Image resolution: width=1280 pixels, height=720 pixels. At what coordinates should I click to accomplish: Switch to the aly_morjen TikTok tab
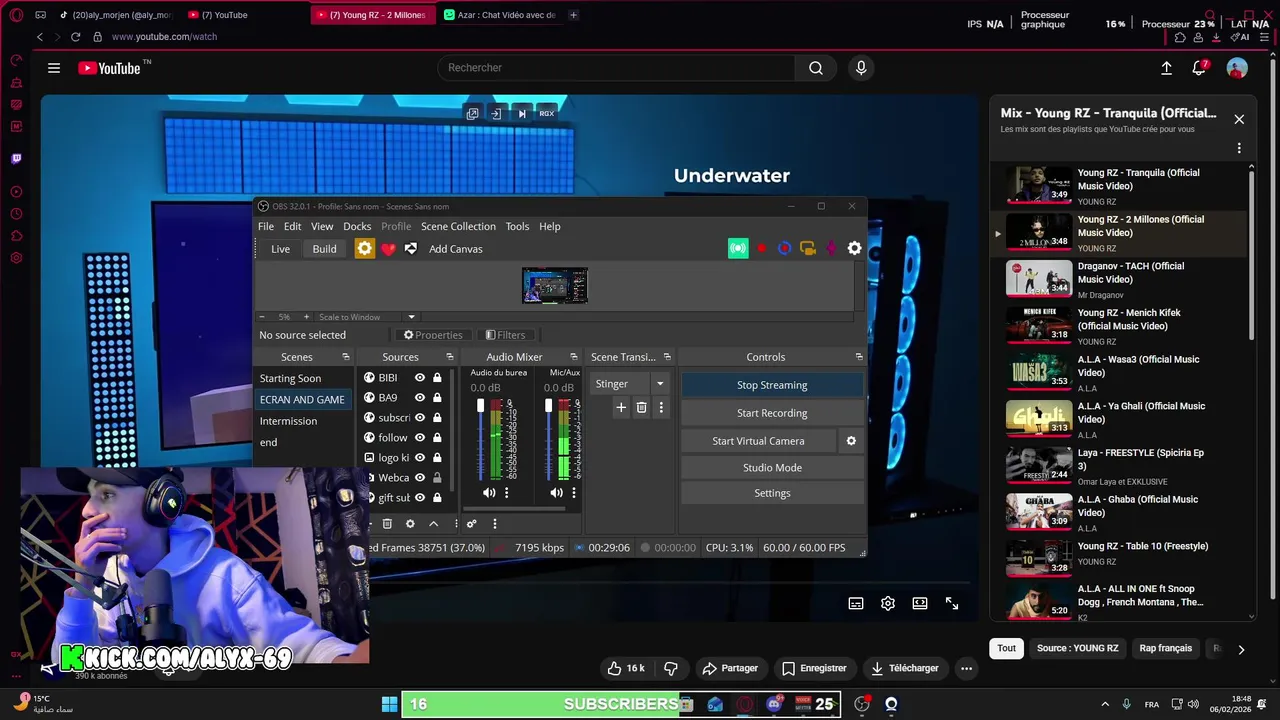[x=115, y=15]
